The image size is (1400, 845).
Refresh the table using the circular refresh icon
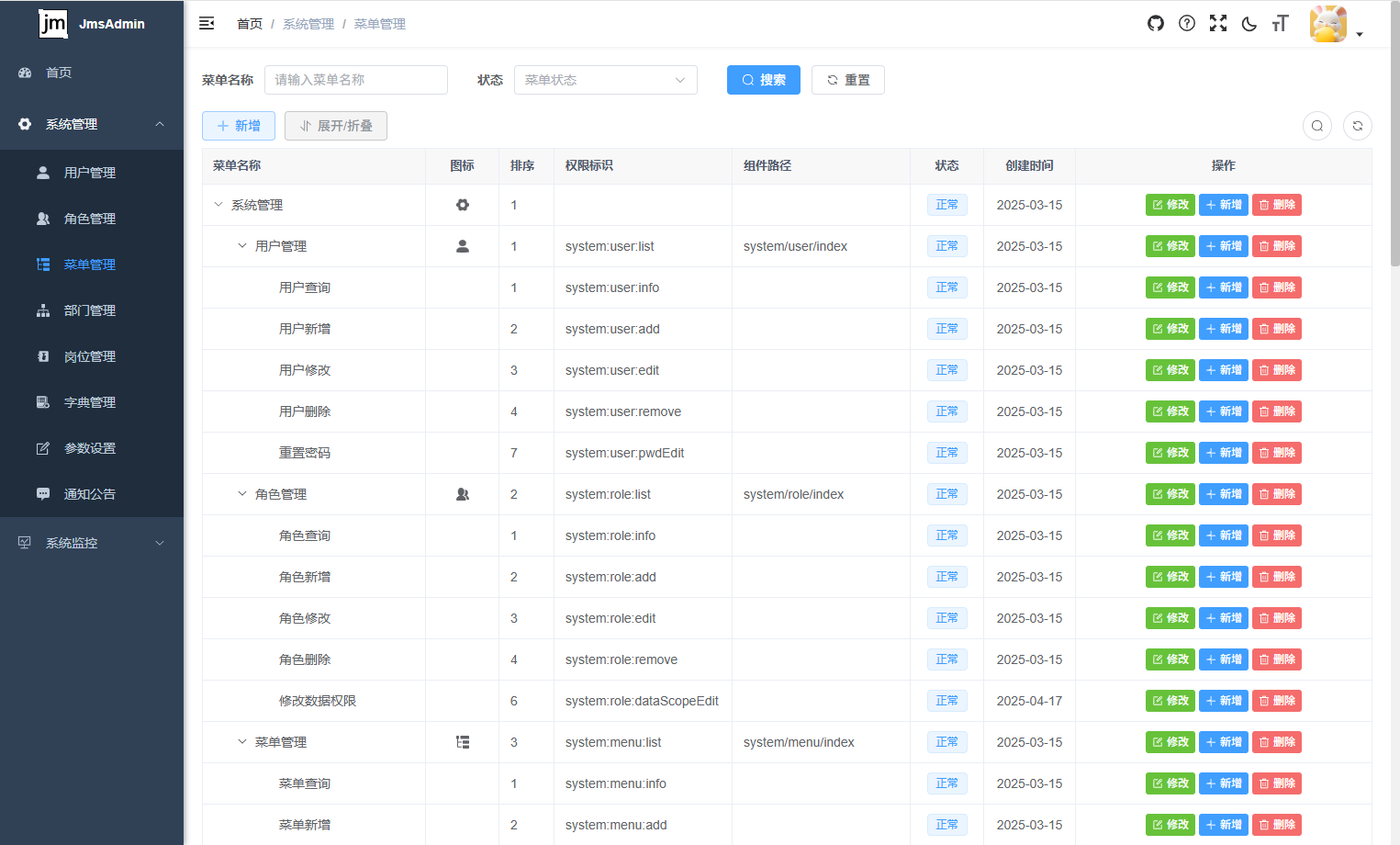1358,126
